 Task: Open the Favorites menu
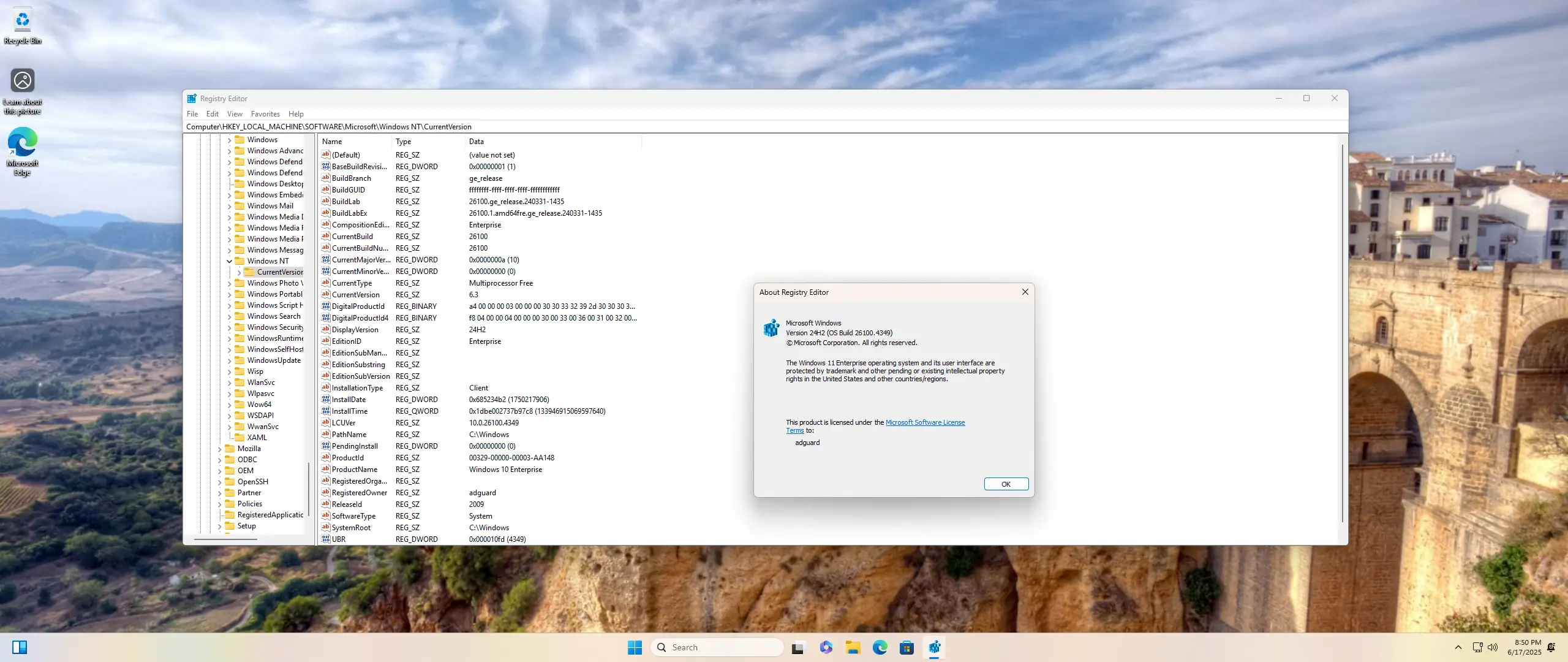[265, 114]
